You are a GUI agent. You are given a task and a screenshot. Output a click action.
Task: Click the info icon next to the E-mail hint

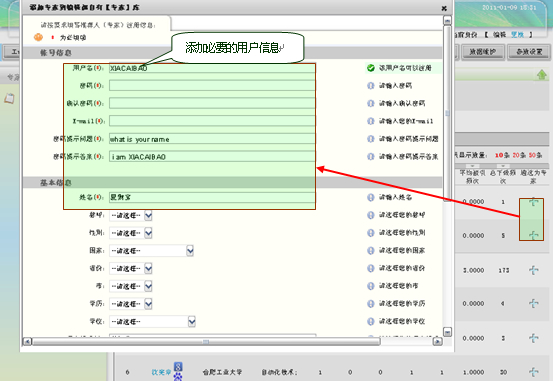pos(370,121)
